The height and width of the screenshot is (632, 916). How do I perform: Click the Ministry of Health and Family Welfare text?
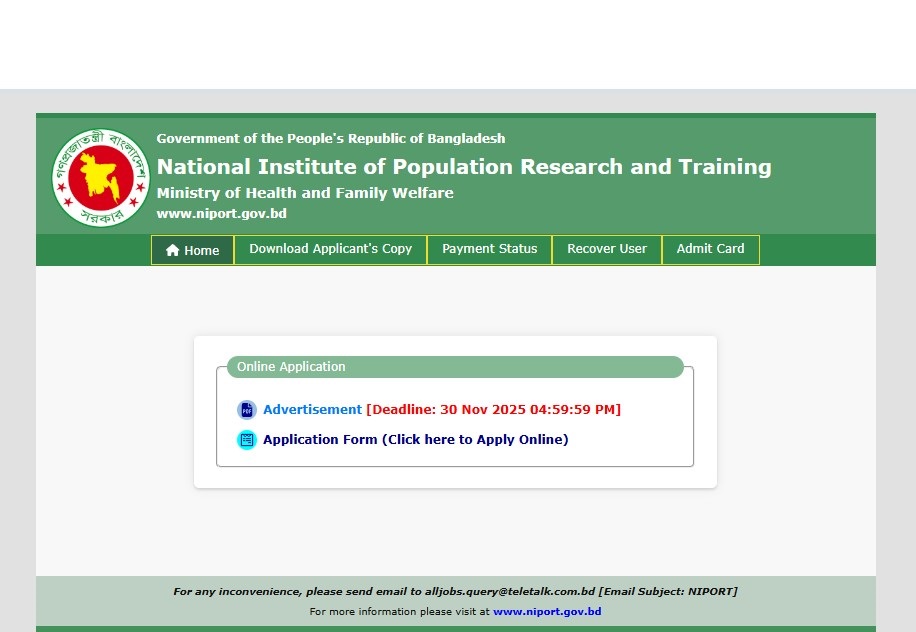[x=305, y=193]
